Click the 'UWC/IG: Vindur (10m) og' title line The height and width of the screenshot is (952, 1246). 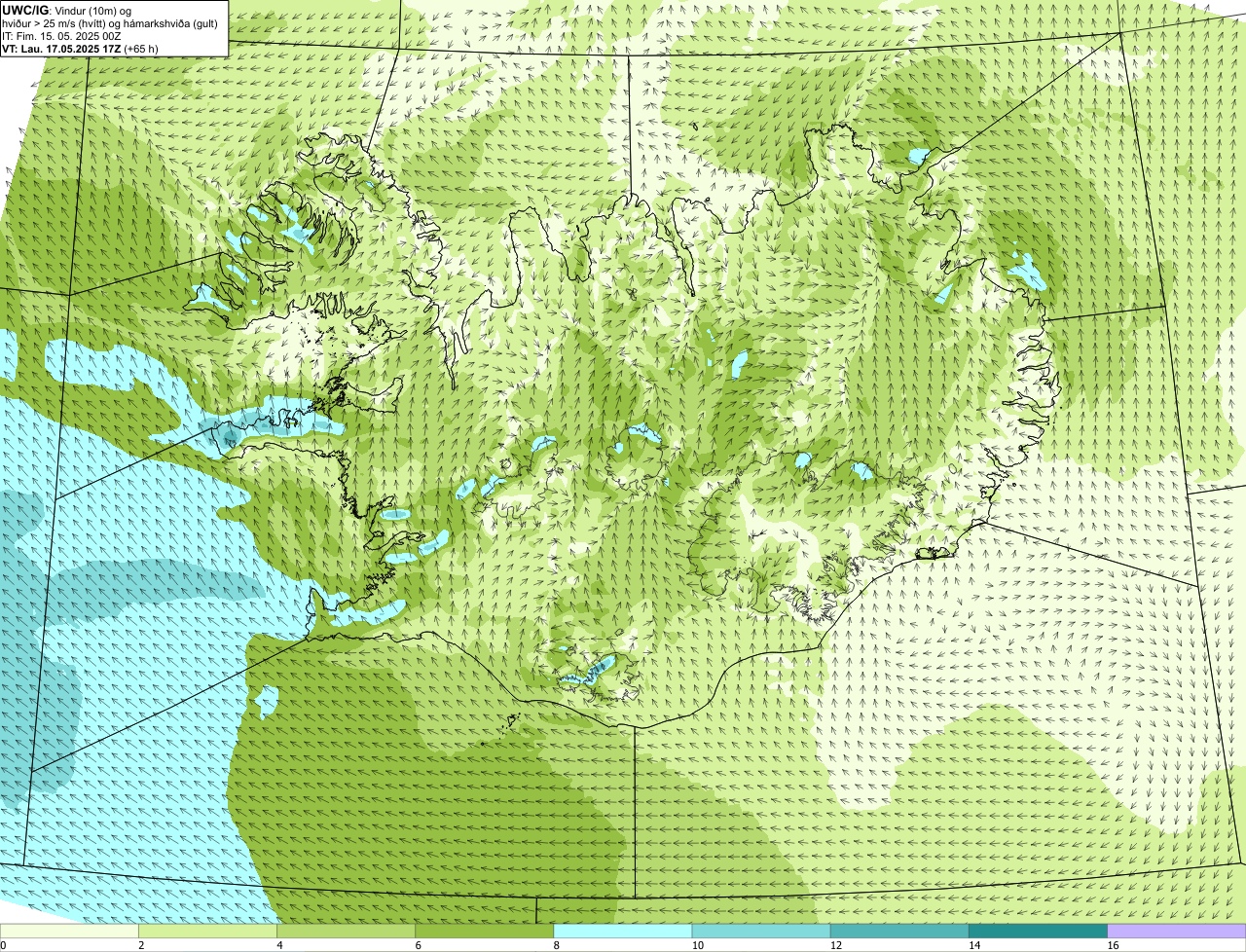(x=66, y=10)
